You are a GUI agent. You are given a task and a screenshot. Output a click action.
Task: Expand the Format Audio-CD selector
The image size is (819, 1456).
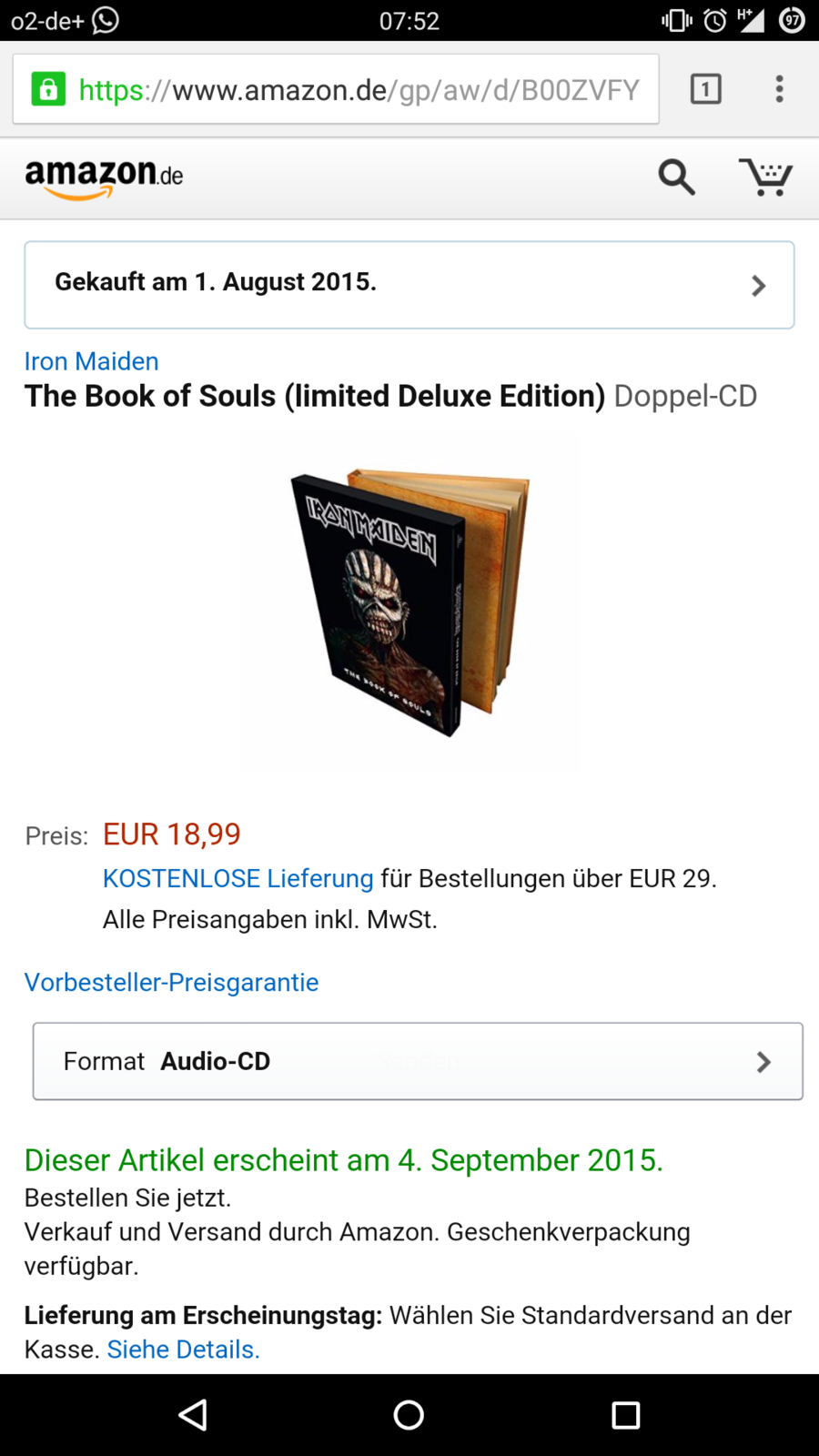[418, 1061]
